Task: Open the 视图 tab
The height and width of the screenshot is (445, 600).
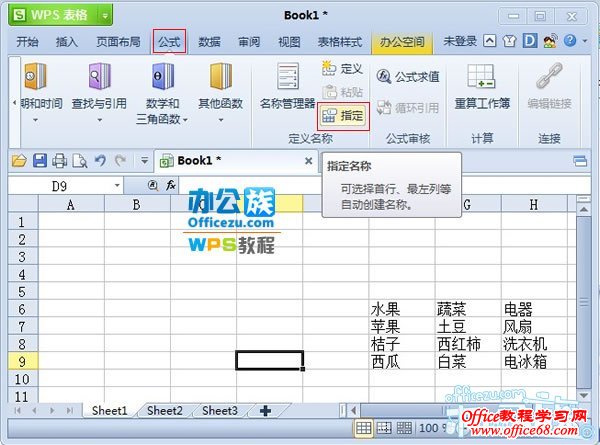Action: 289,41
